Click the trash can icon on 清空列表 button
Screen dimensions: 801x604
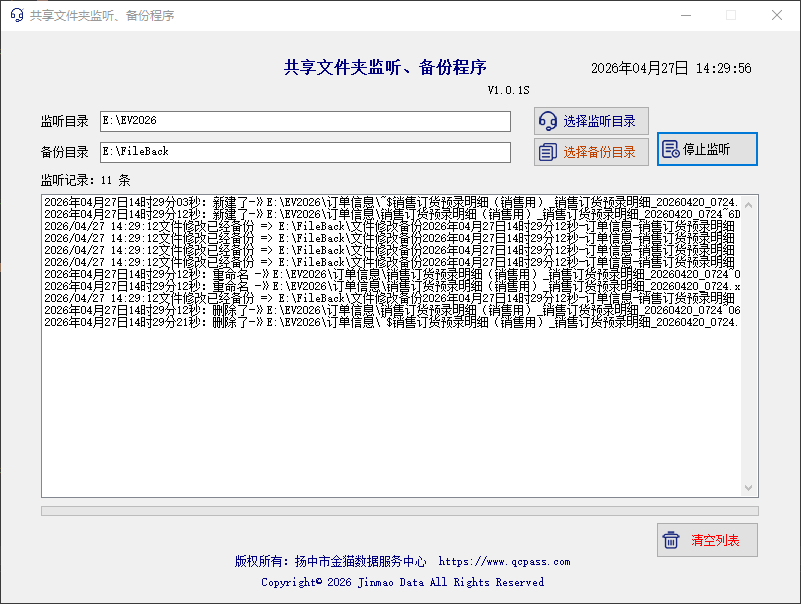(x=670, y=539)
